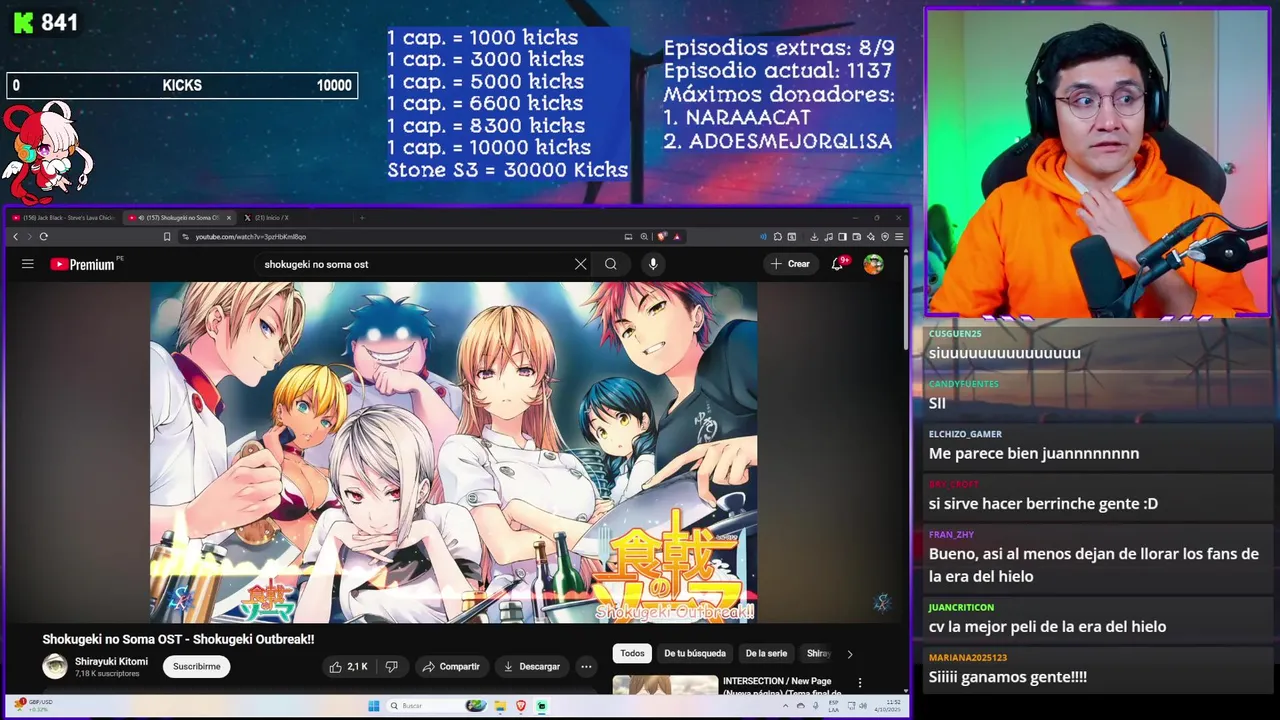Click chat message 'Siiiii ganamos gente!!!!'
This screenshot has width=1280, height=720.
(1008, 677)
